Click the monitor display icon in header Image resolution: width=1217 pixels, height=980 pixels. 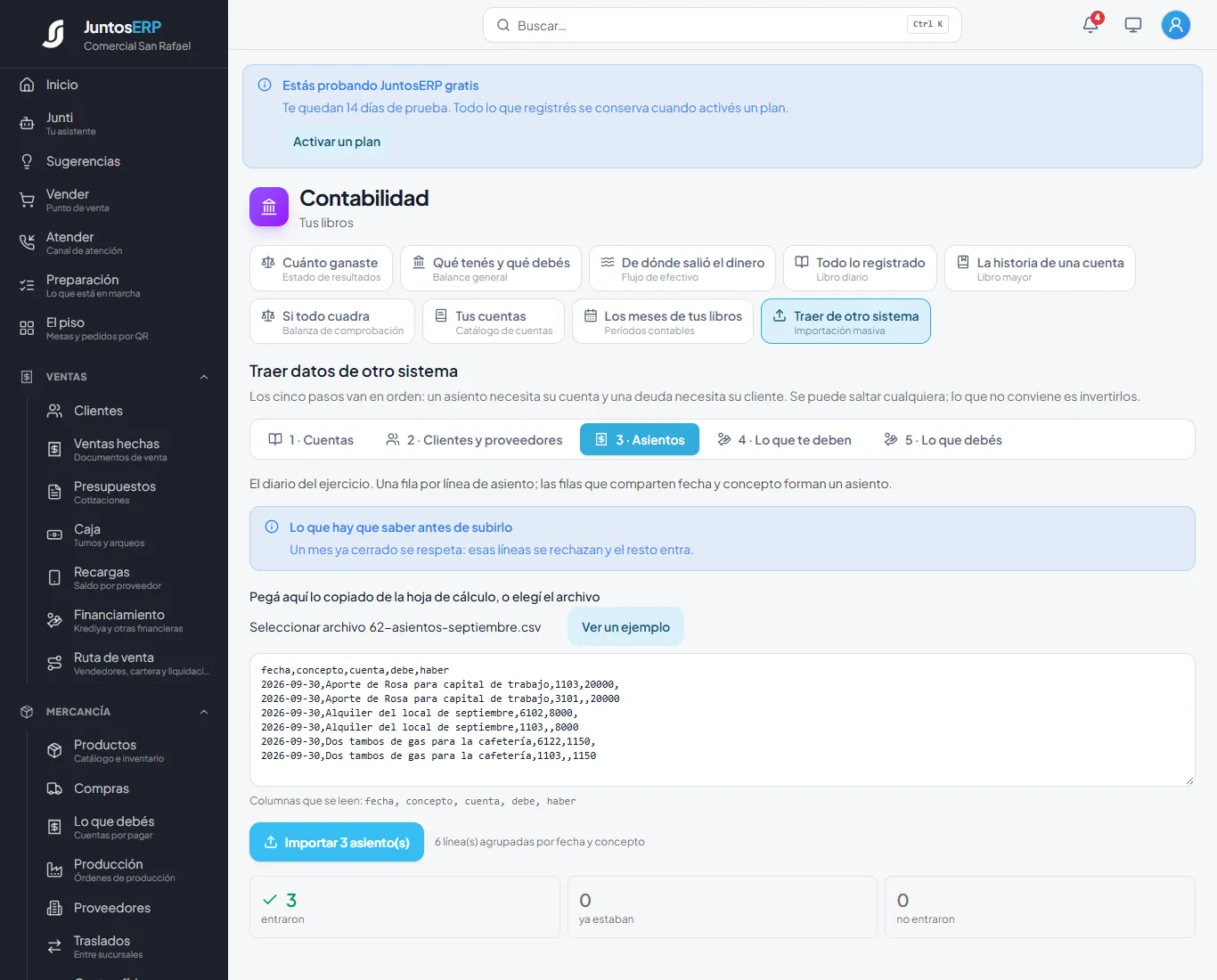(x=1133, y=25)
